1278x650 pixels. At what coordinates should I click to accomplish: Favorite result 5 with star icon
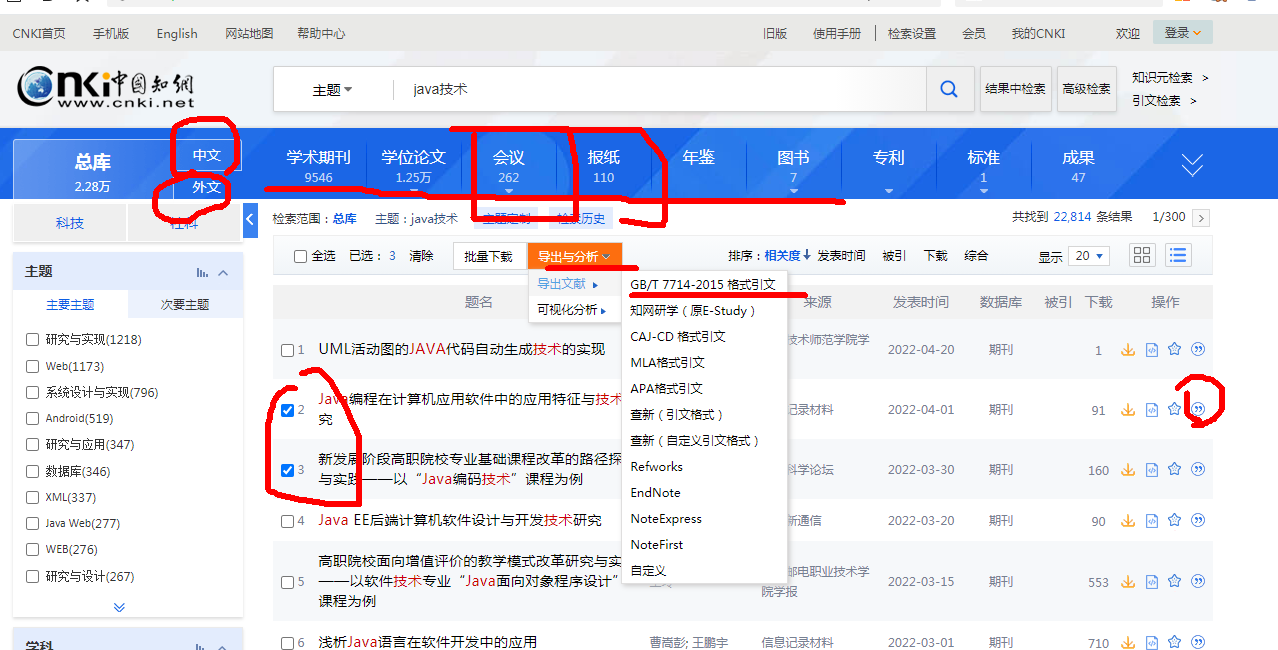(x=1175, y=581)
